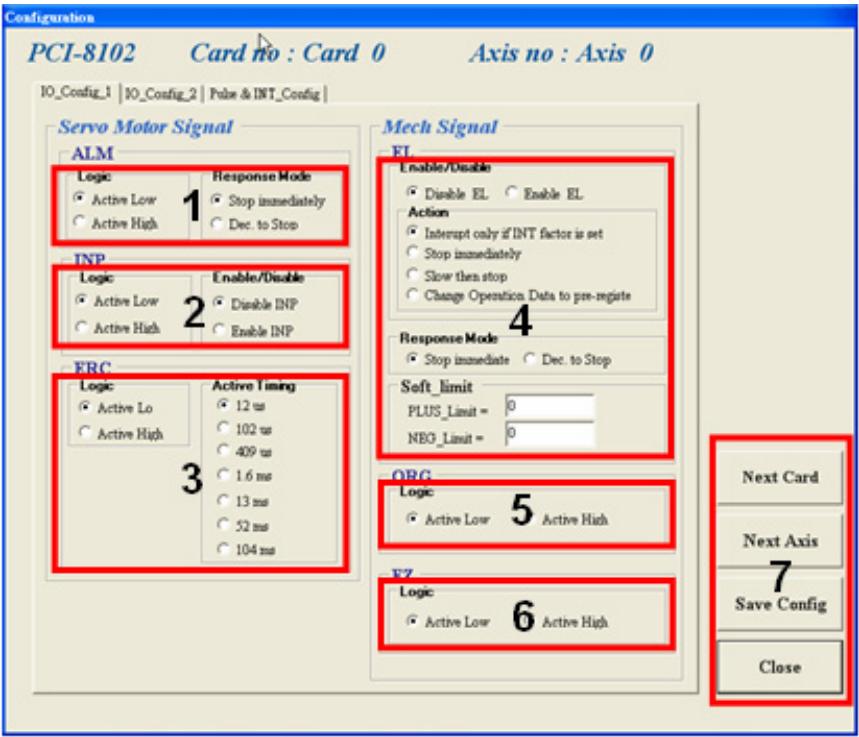Switch to Pulse & INT_Config tab

coord(265,94)
